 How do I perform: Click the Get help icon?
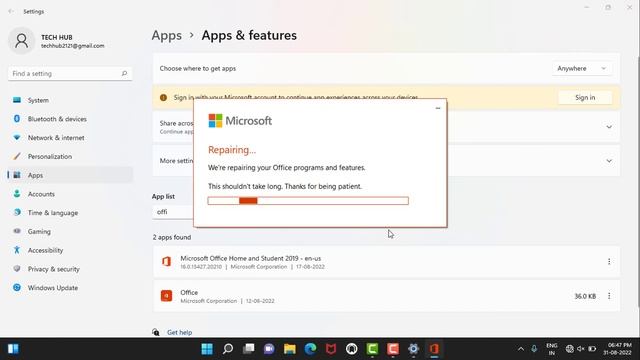[156, 332]
